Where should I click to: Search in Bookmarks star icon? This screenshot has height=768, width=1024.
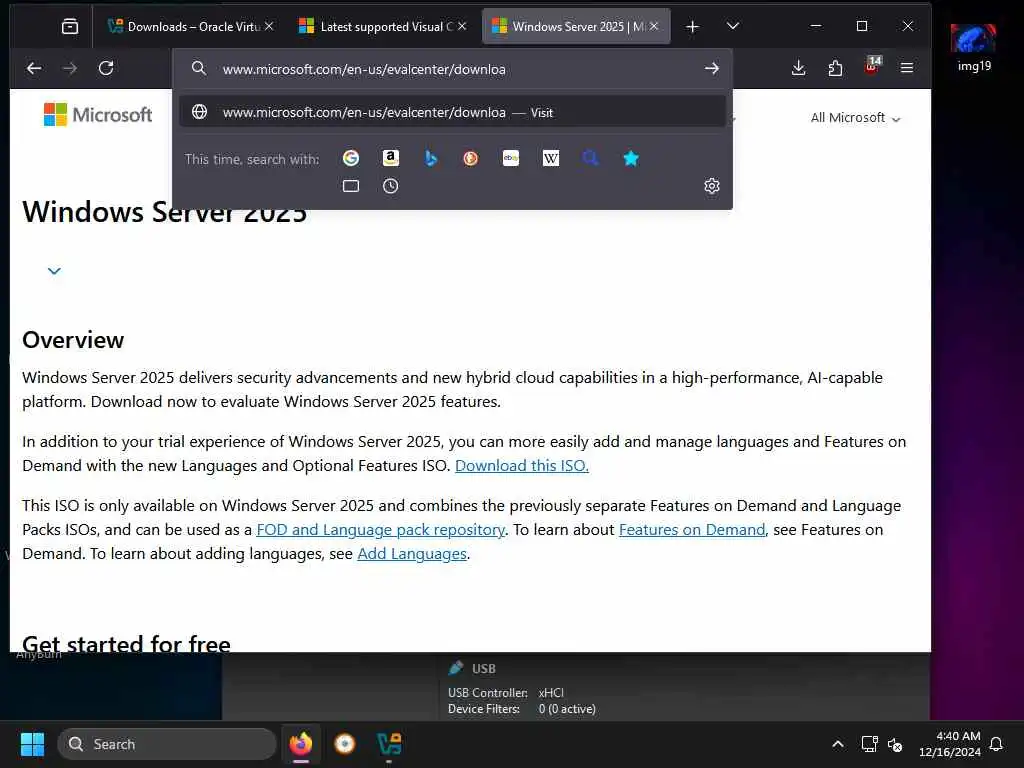pos(631,158)
